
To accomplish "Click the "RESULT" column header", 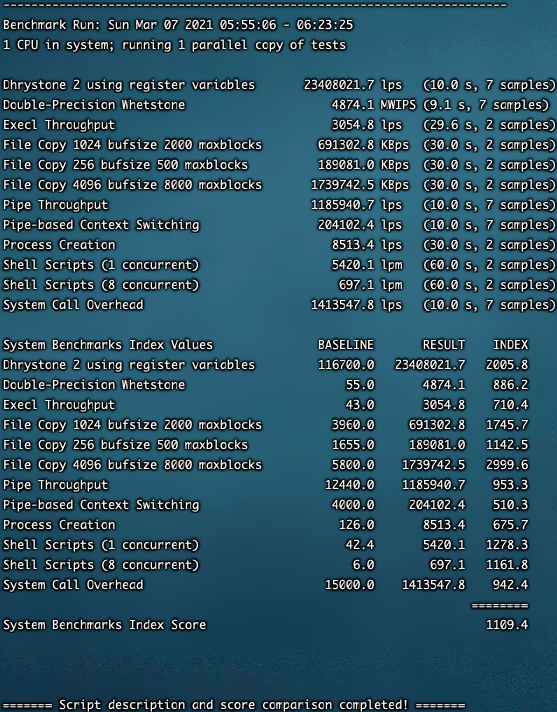I will [444, 345].
